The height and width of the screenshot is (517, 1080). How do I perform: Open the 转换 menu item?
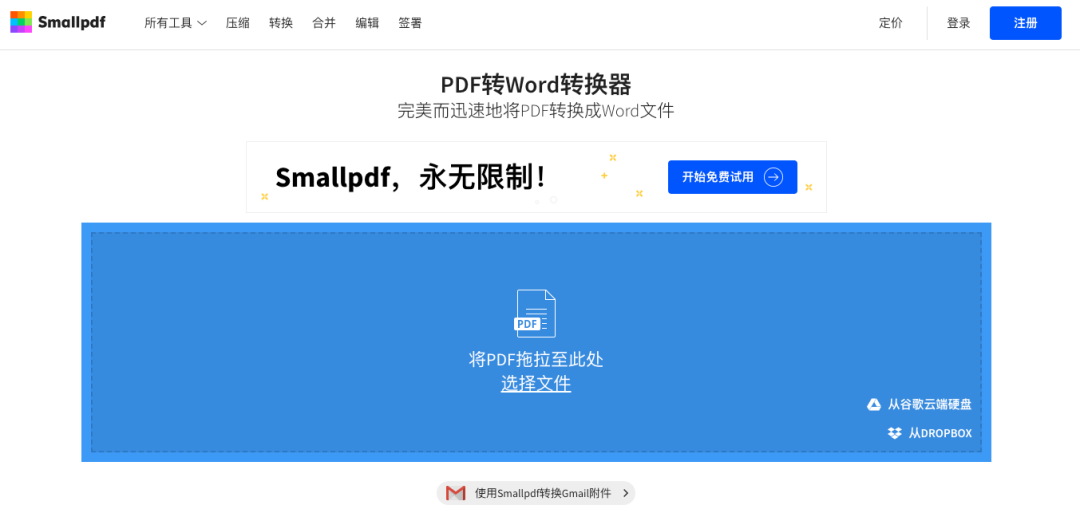[281, 23]
